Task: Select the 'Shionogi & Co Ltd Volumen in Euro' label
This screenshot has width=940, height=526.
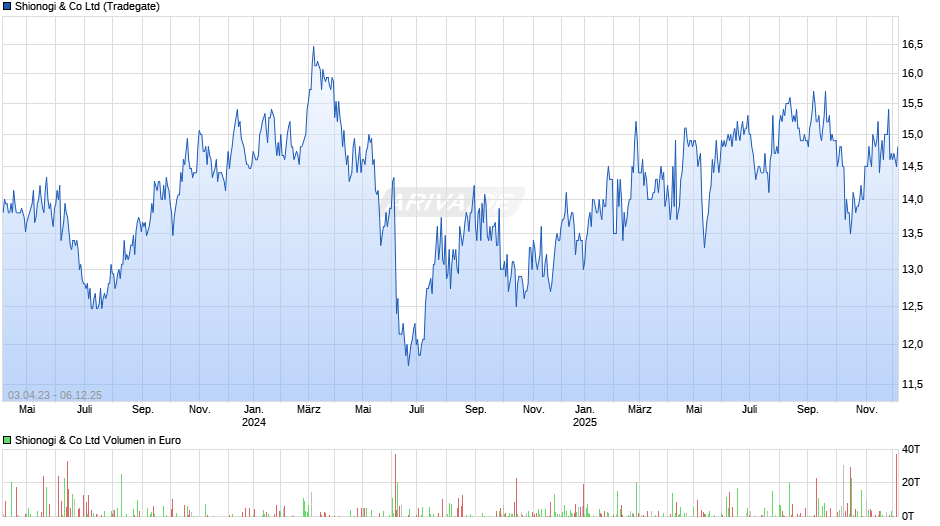Action: coord(98,440)
